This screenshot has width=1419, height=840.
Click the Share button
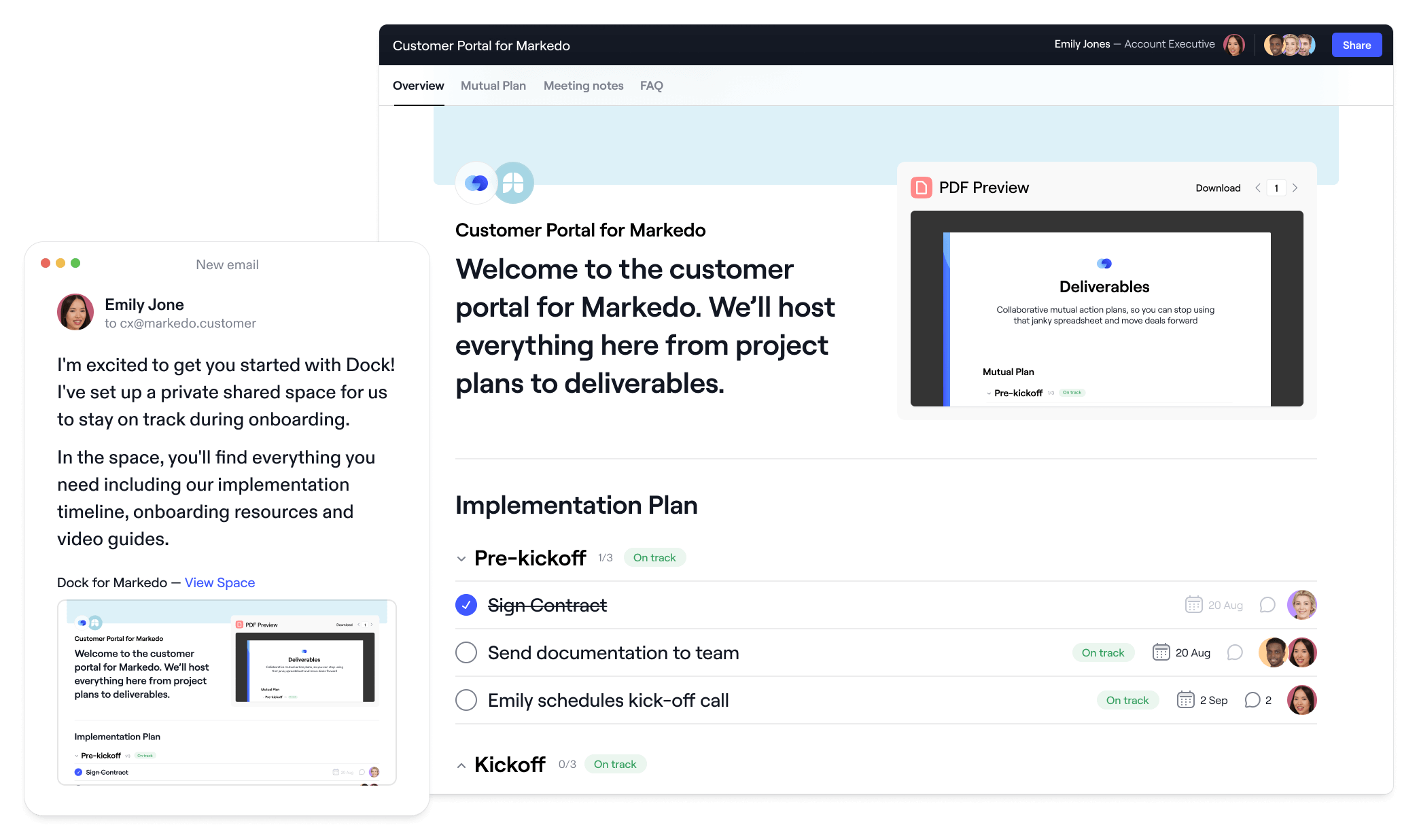(1356, 44)
